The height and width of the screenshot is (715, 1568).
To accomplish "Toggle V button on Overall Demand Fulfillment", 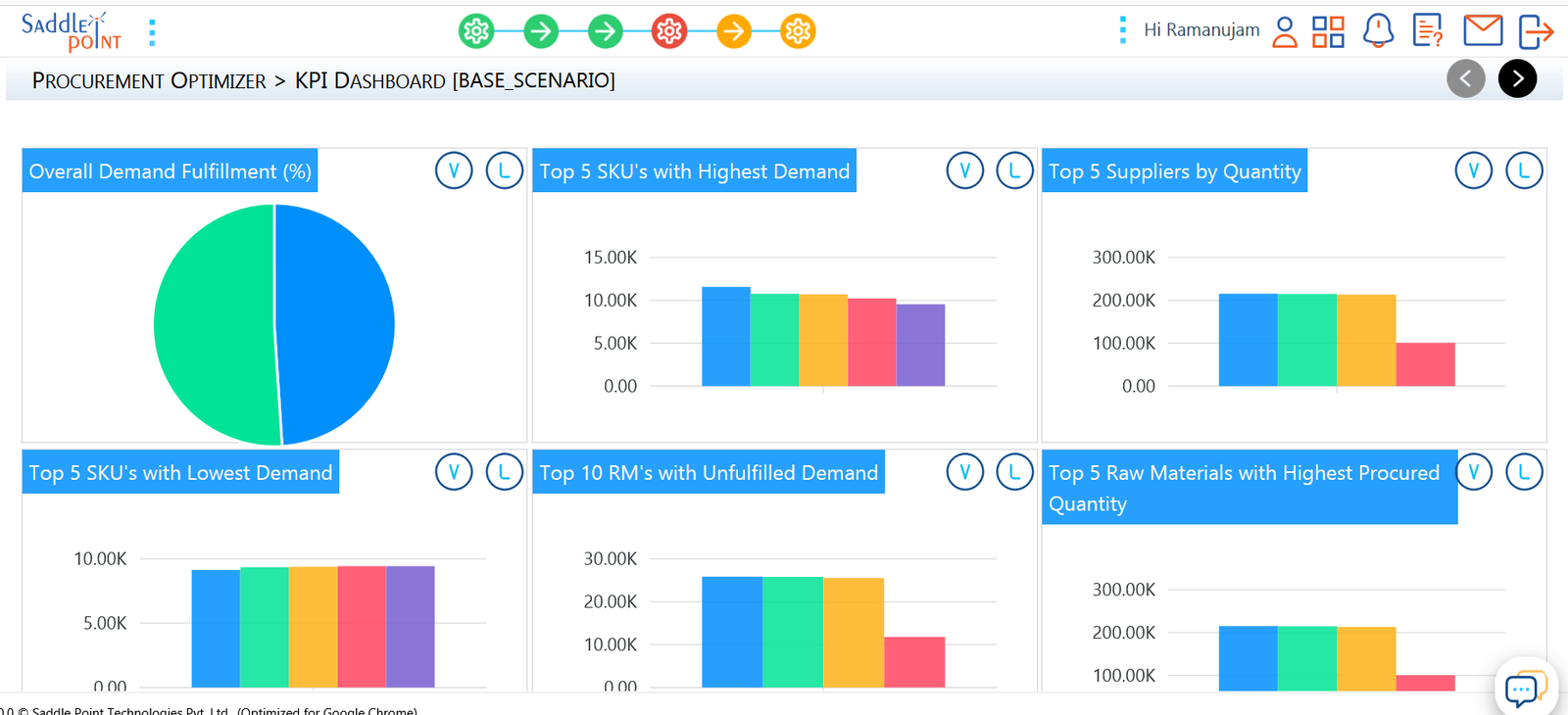I will coord(454,170).
